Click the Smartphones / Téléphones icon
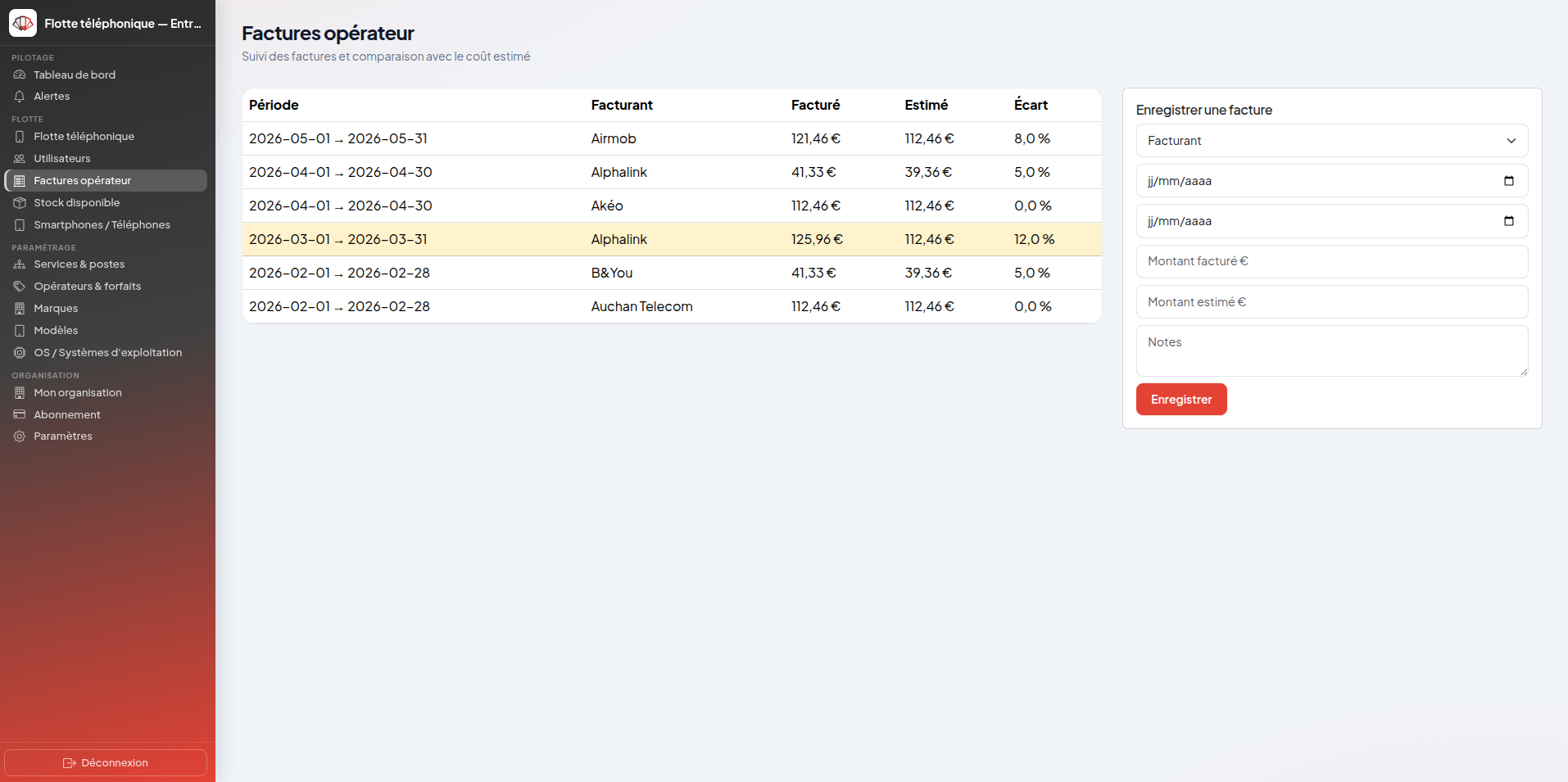 coord(20,225)
